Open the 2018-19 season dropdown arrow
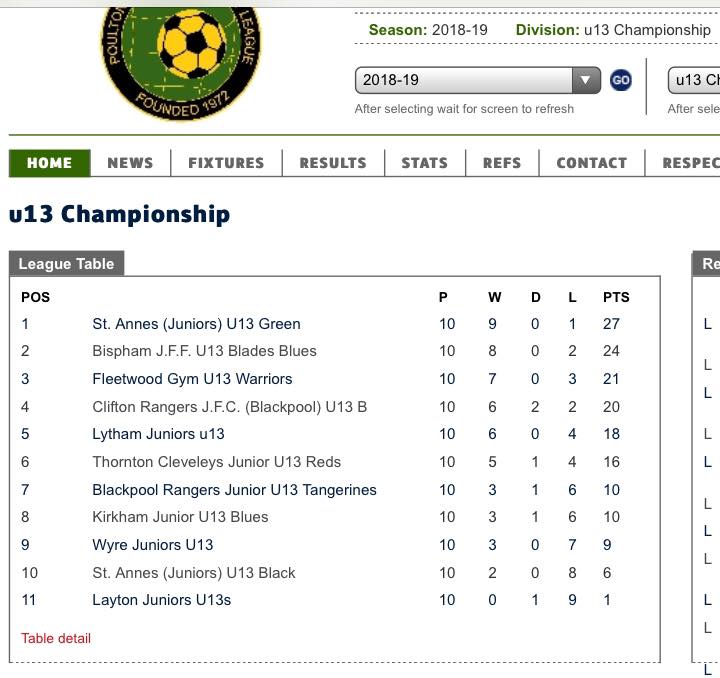This screenshot has width=720, height=678. [x=586, y=80]
